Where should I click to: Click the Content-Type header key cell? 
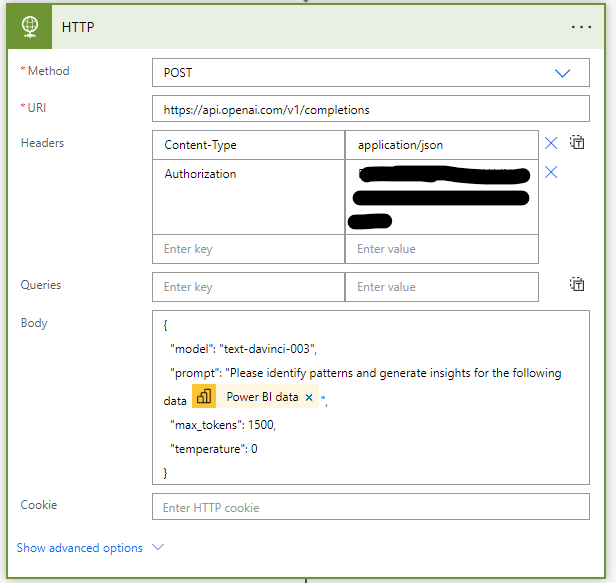(249, 145)
